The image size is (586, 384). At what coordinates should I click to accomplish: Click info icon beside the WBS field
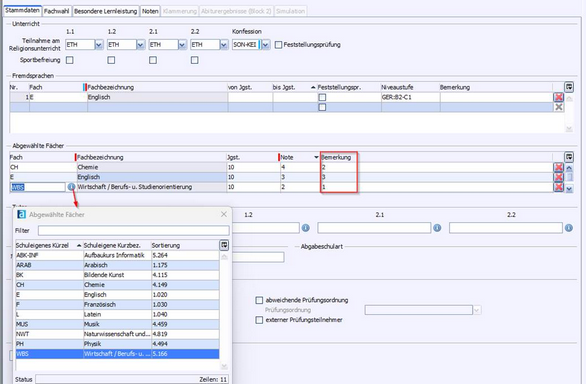(71, 187)
